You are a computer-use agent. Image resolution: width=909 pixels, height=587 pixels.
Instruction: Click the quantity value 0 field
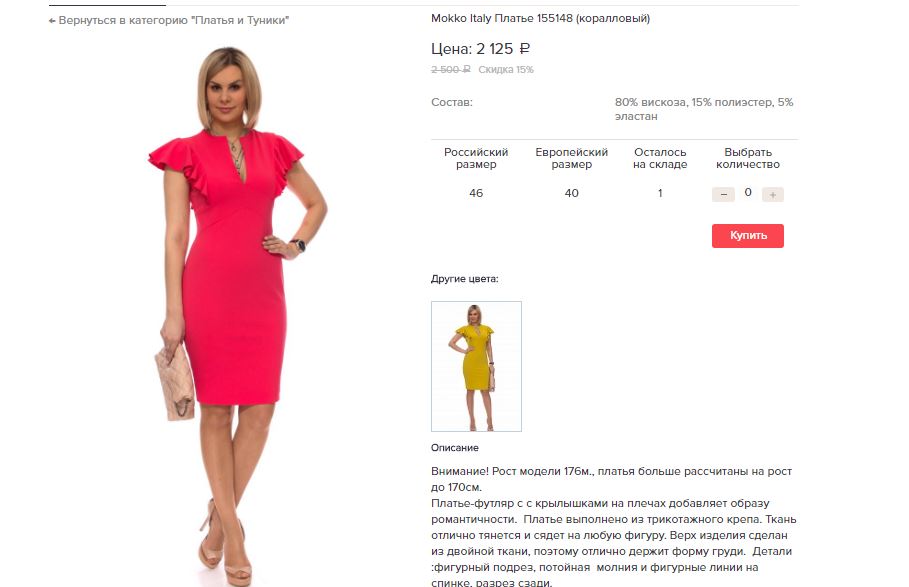coord(748,192)
